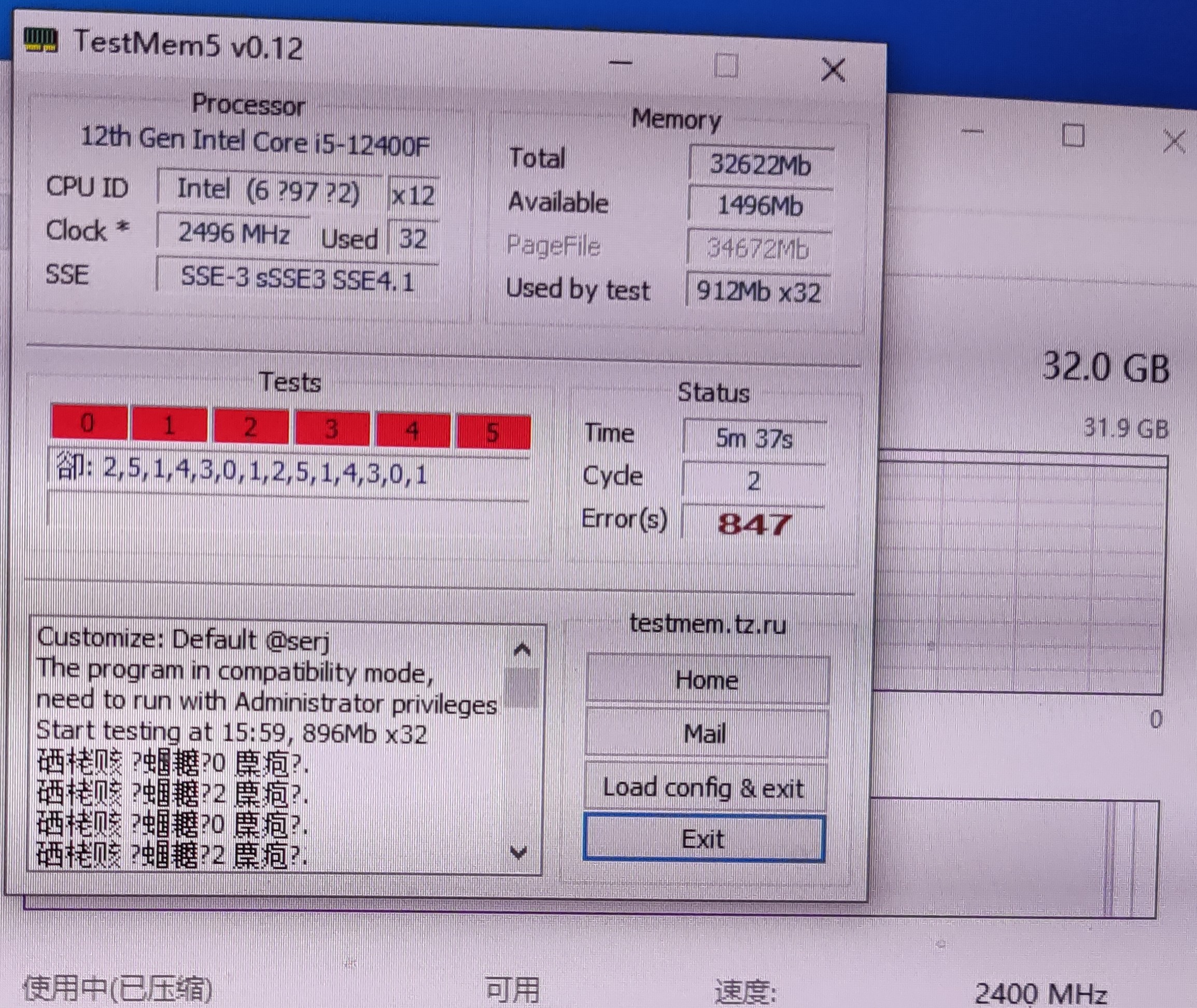Select red test block 2
Image resolution: width=1197 pixels, height=1008 pixels.
click(x=250, y=427)
